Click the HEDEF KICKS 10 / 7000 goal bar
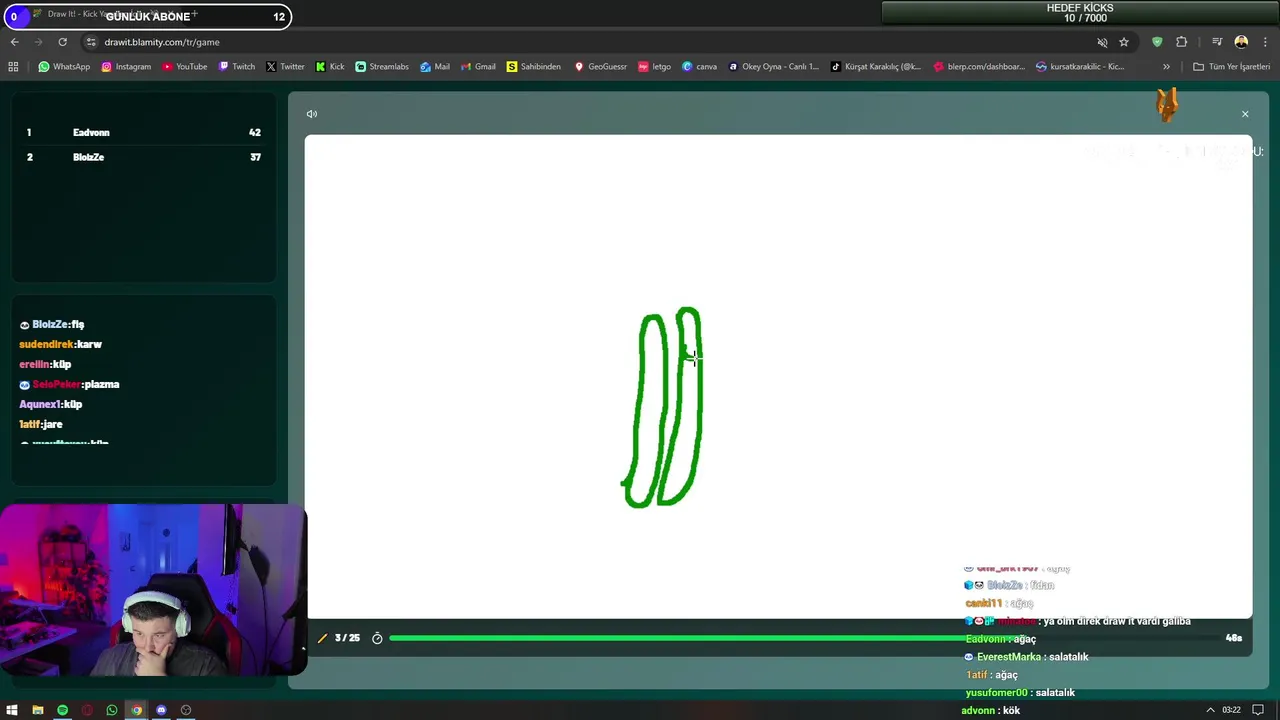The image size is (1280, 720). [x=1080, y=13]
